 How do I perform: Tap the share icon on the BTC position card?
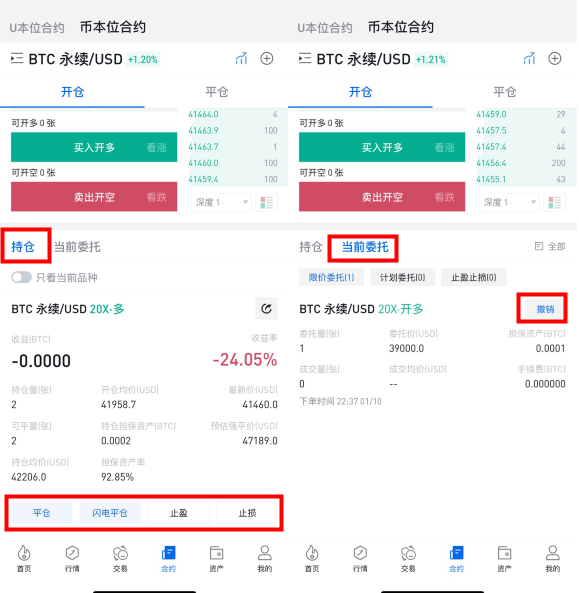coord(267,309)
